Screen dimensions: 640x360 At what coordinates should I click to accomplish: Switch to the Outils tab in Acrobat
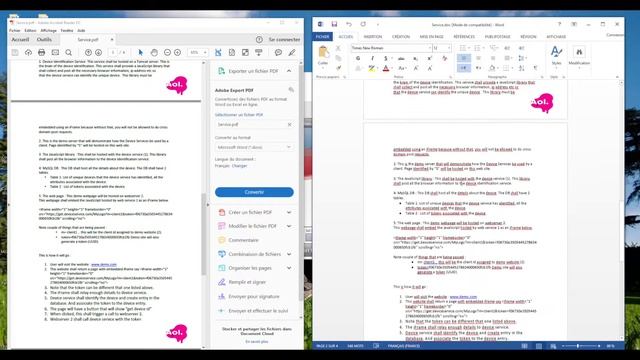click(x=44, y=40)
